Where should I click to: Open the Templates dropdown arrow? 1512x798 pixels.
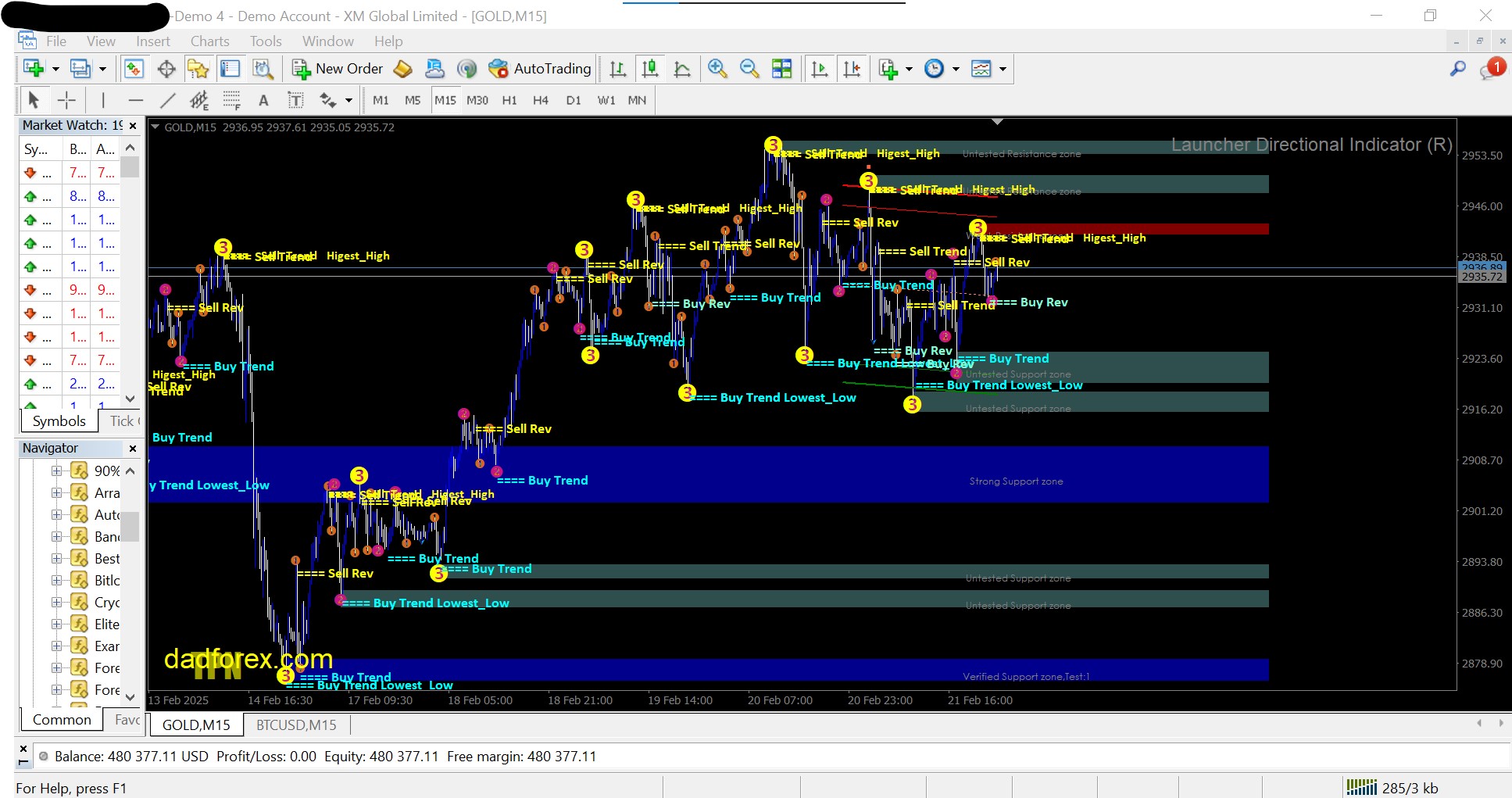pyautogui.click(x=1003, y=69)
